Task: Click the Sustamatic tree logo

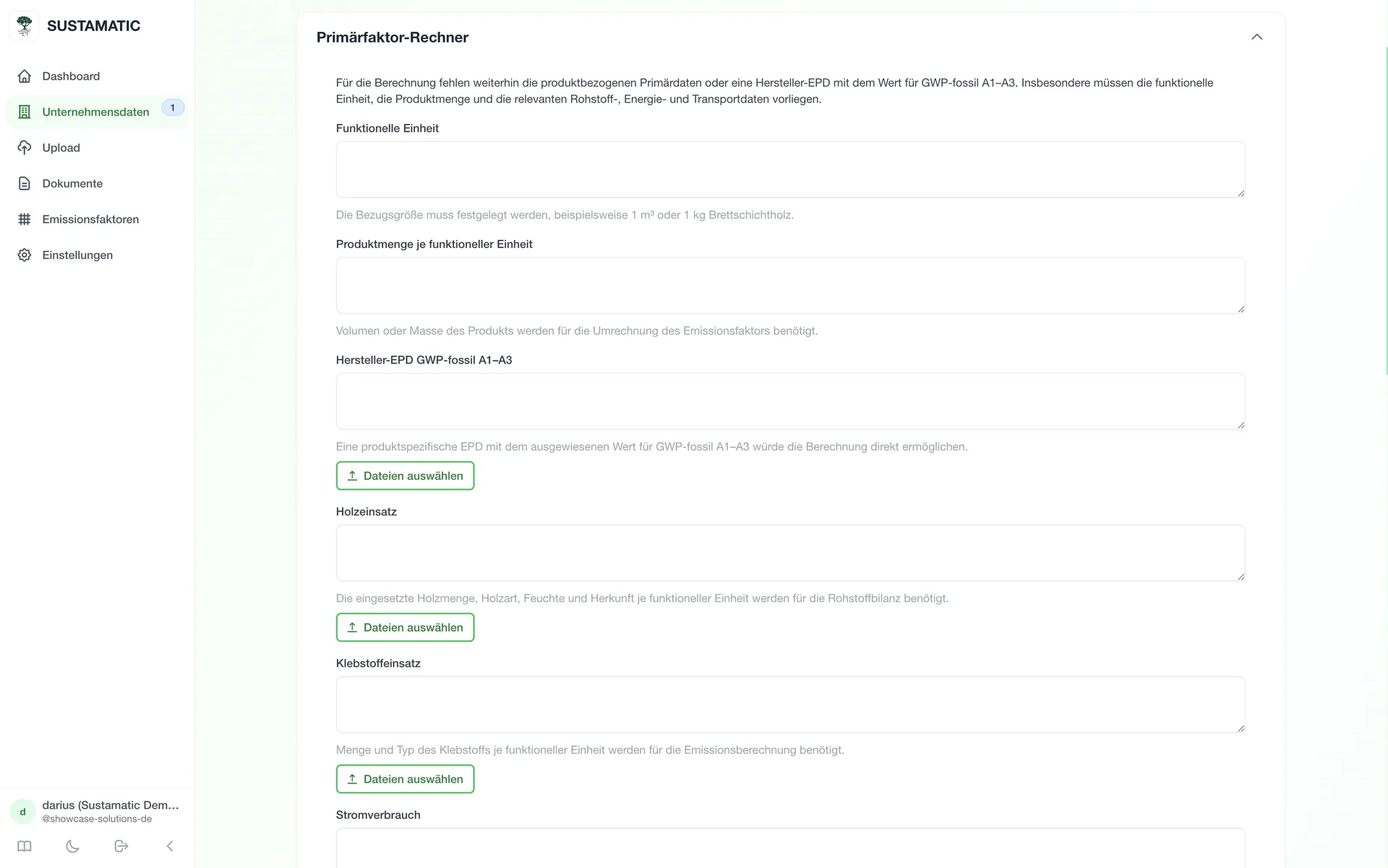Action: 24,26
